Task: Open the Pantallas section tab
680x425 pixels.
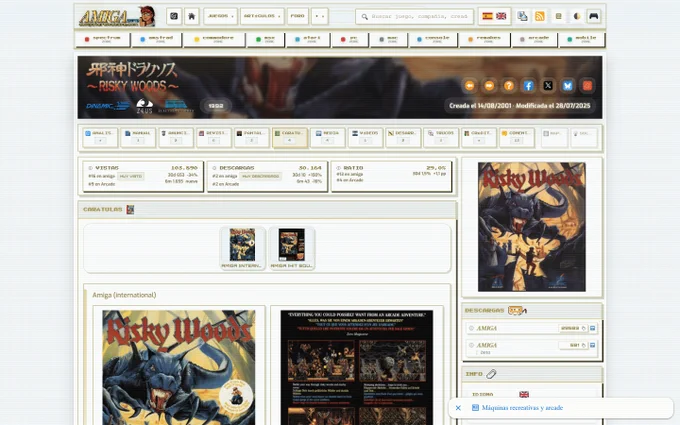Action: (x=252, y=137)
